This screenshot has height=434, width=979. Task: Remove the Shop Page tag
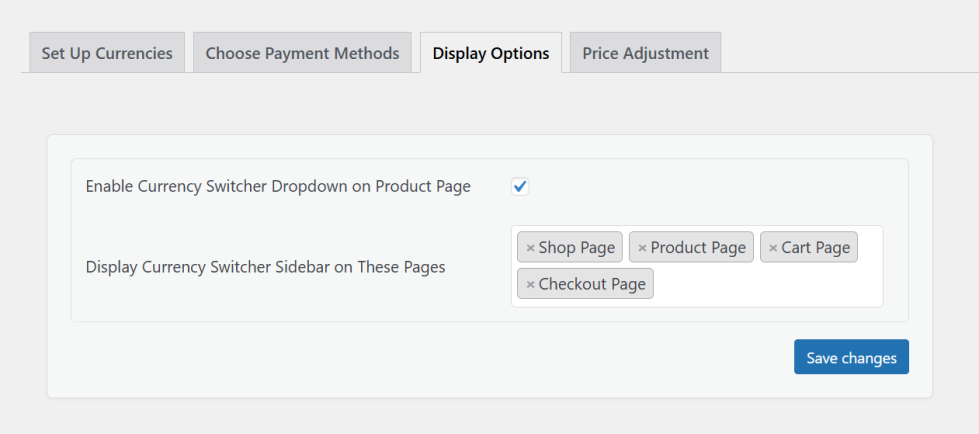click(x=530, y=248)
